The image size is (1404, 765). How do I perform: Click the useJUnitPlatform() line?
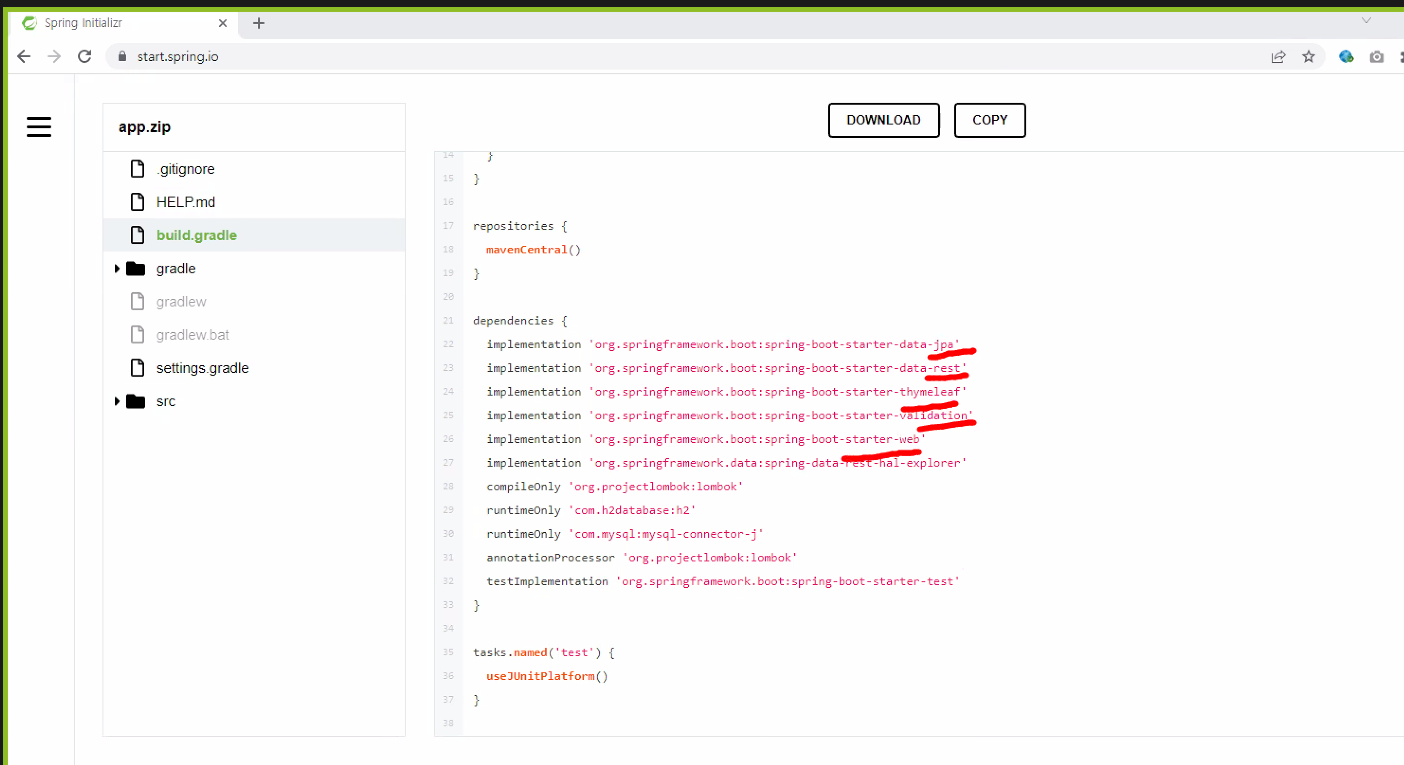(x=547, y=676)
